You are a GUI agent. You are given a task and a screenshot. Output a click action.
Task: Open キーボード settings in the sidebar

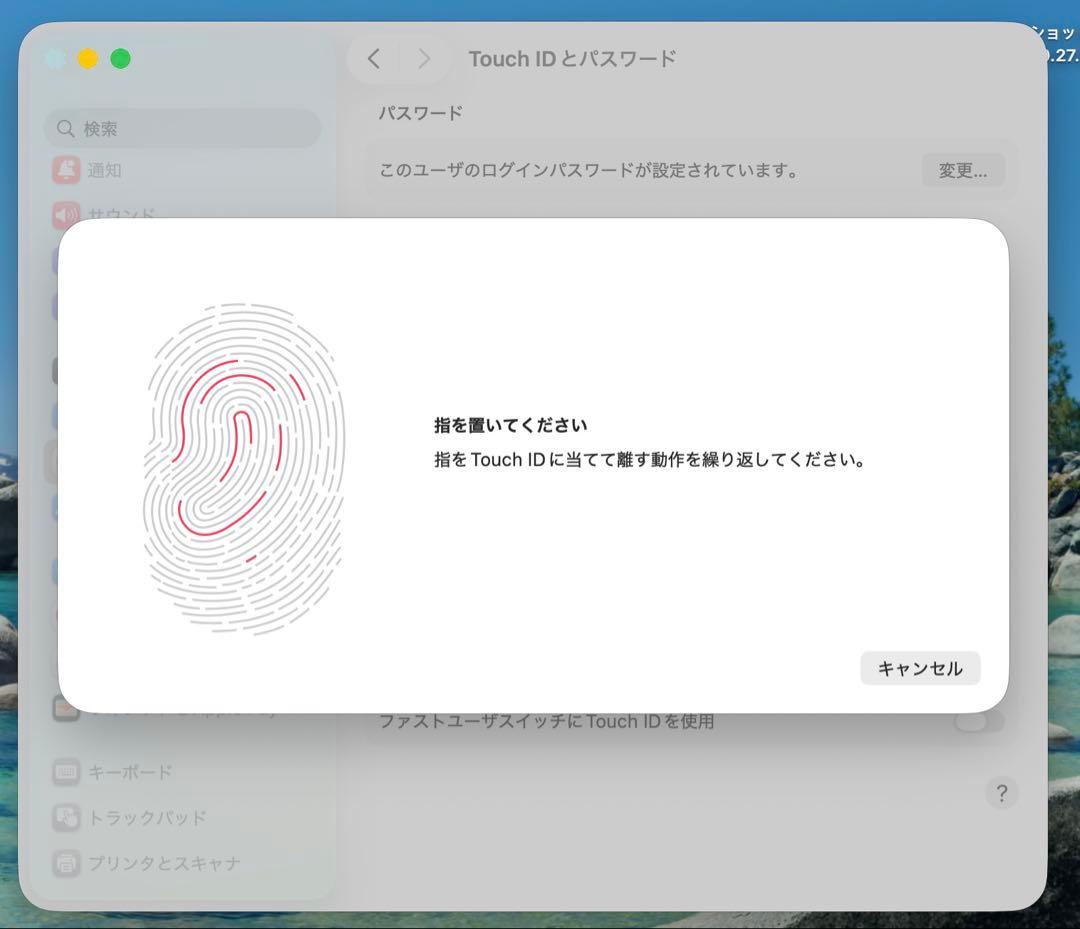pos(130,772)
